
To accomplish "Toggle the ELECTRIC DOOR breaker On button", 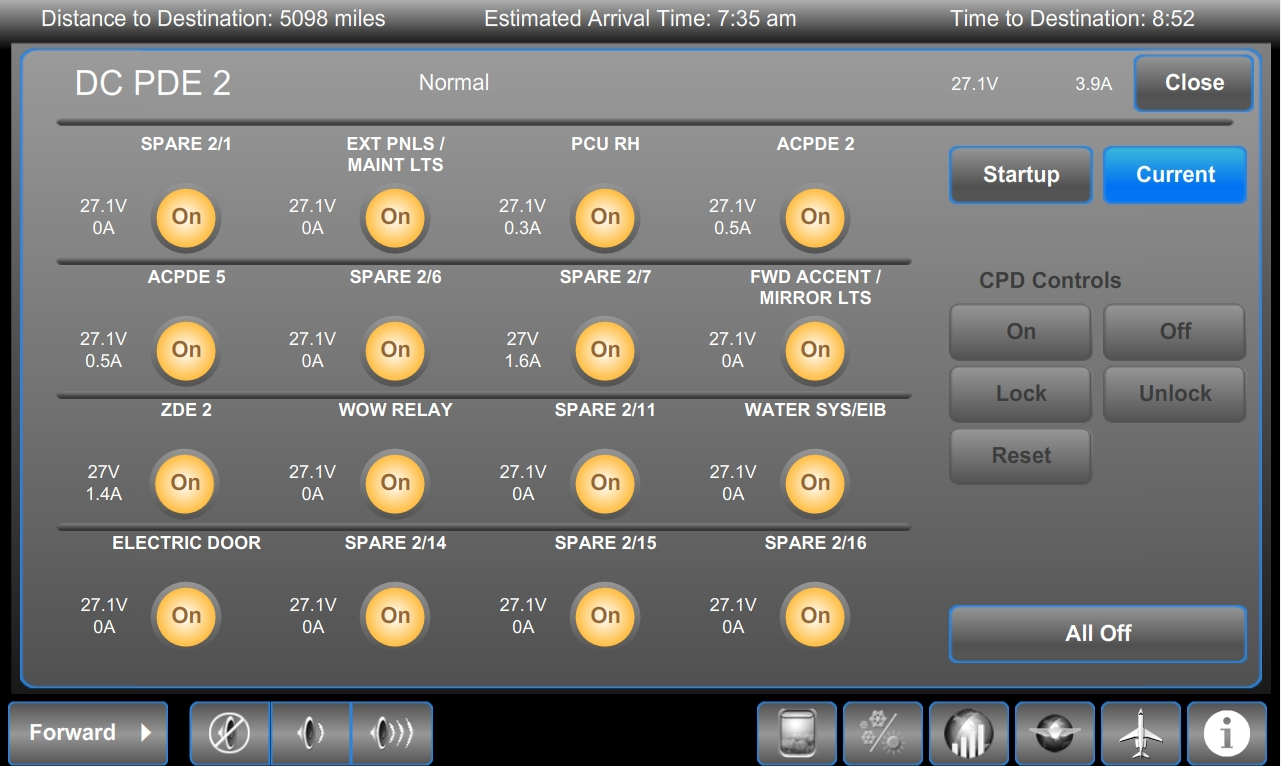I will [x=186, y=616].
